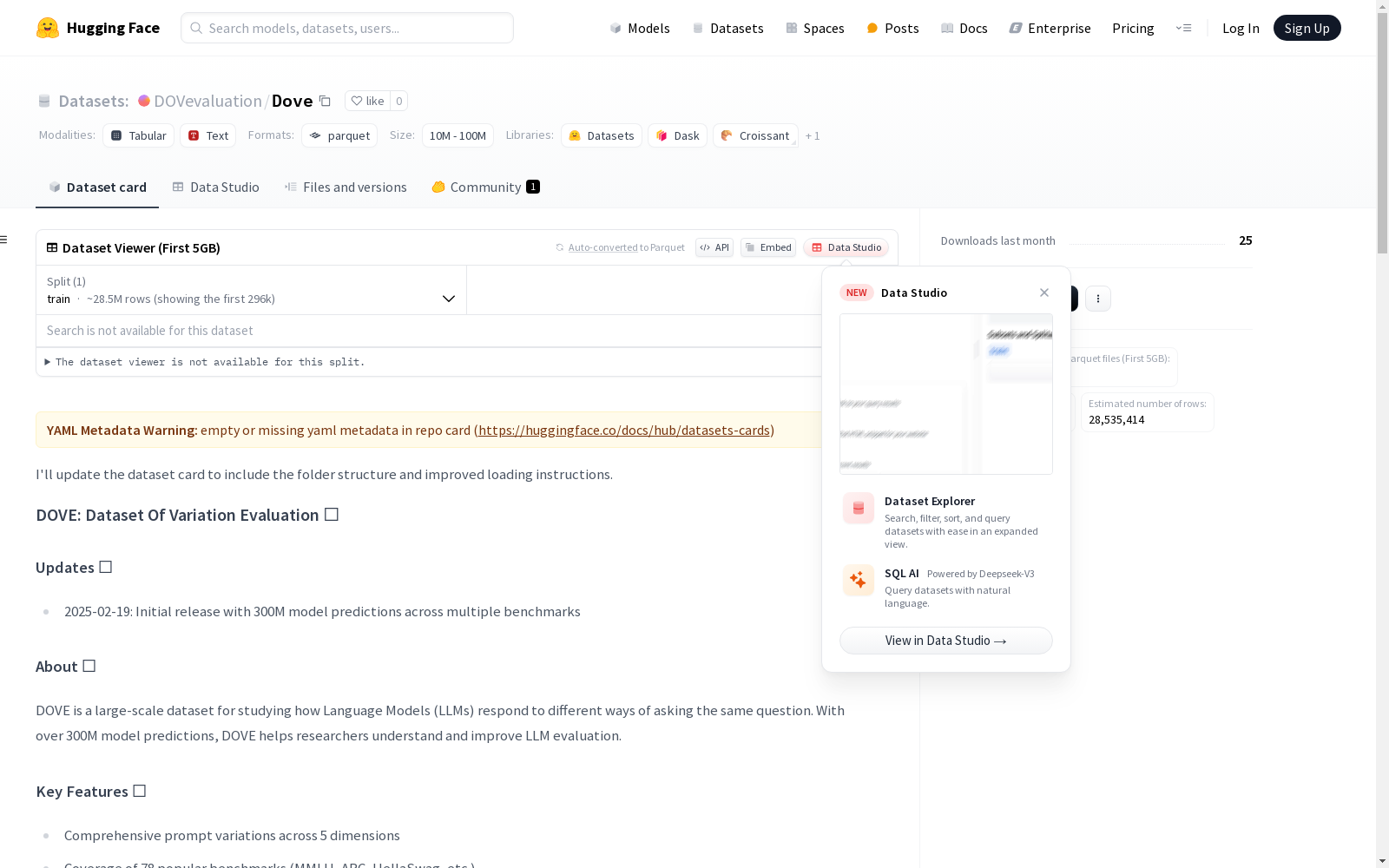Viewport: 1389px width, 868px height.
Task: Select the Text modality tag
Action: click(208, 135)
